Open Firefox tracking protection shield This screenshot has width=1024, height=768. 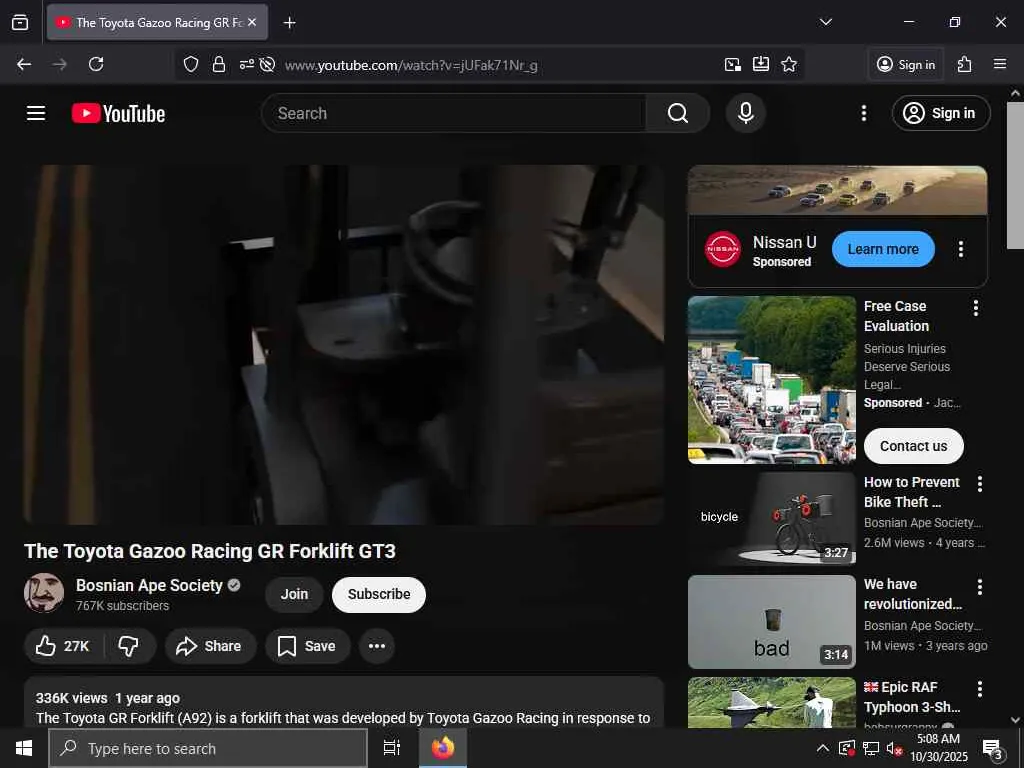pyautogui.click(x=191, y=64)
